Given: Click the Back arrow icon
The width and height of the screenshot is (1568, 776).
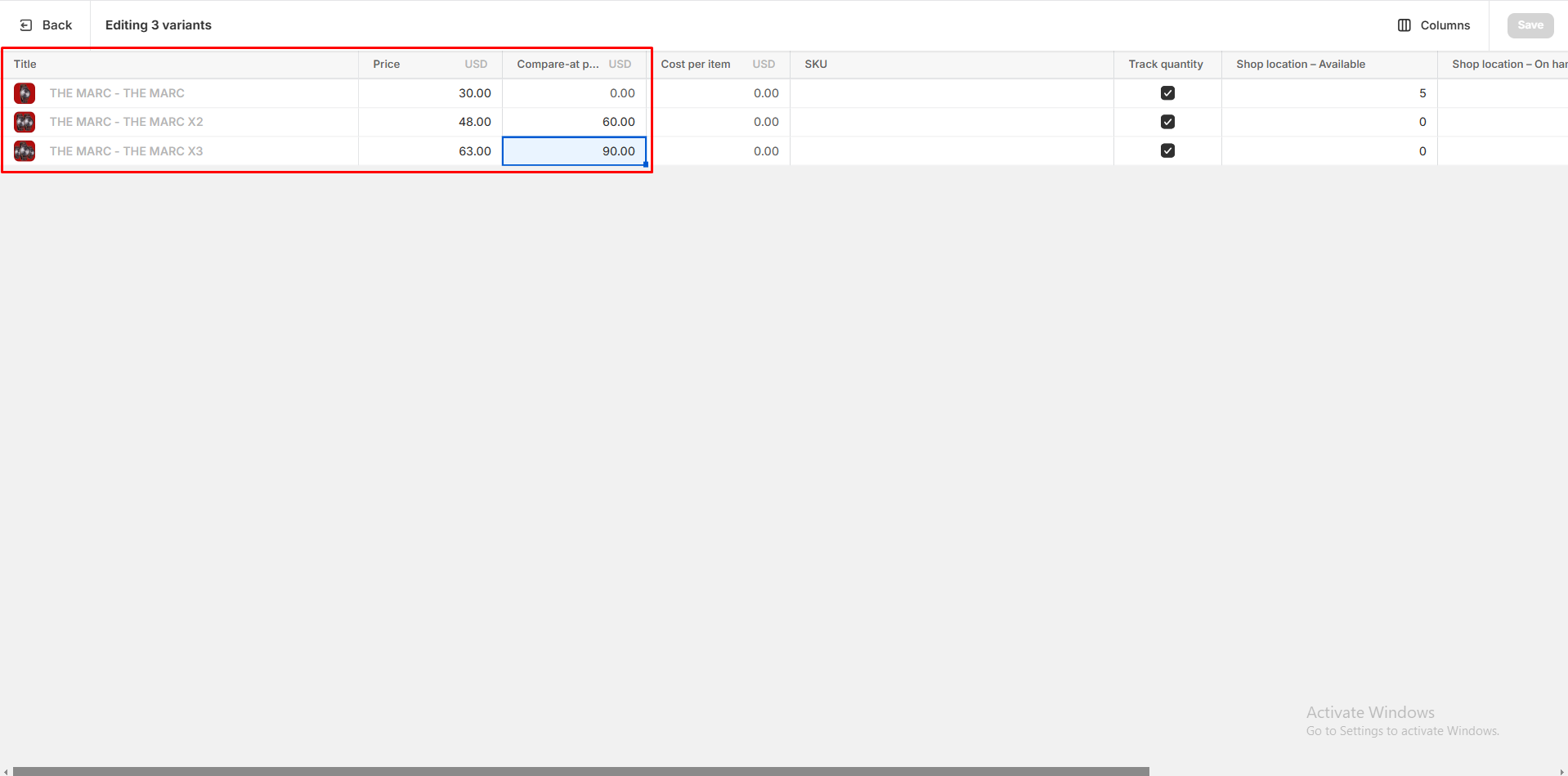Looking at the screenshot, I should click(x=26, y=25).
